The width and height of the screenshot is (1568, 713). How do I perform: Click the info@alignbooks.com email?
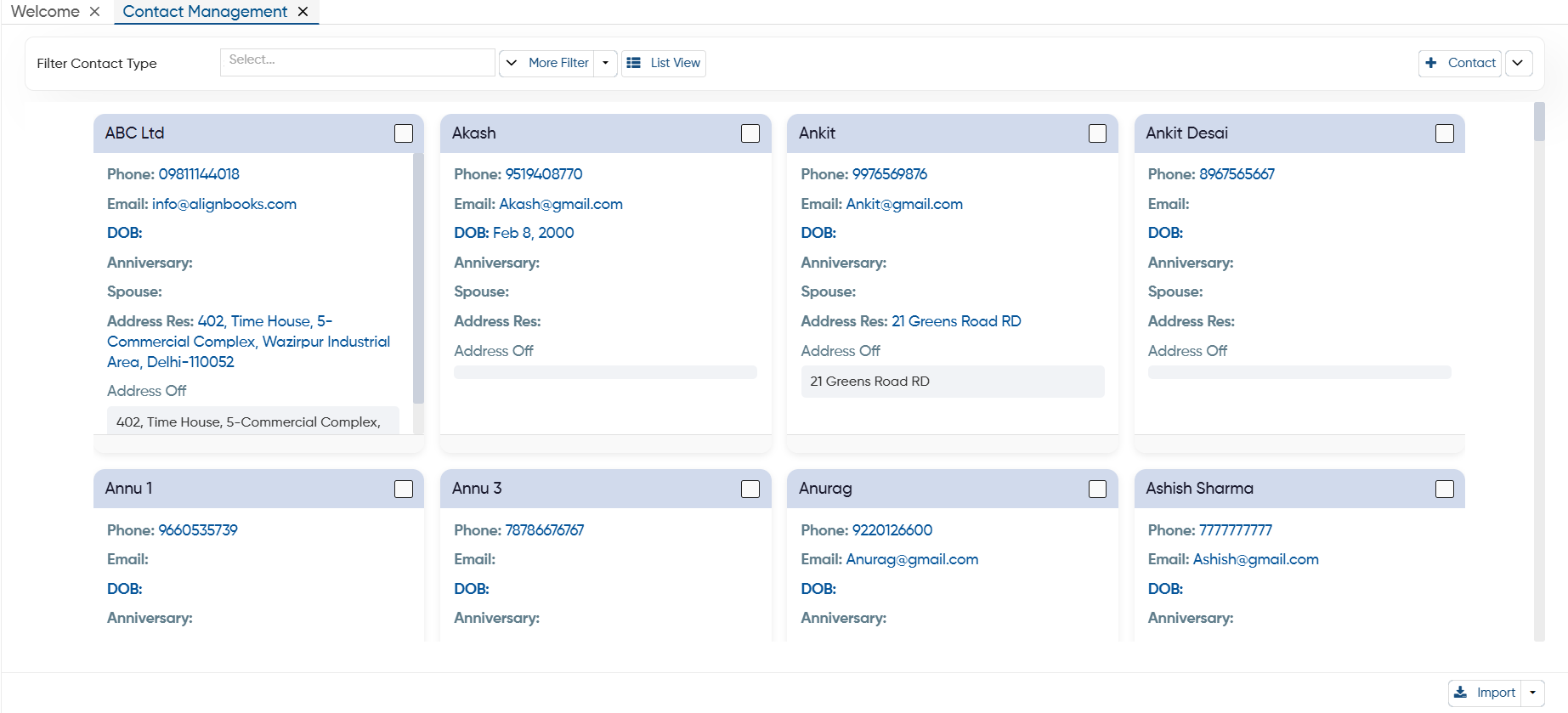click(x=224, y=204)
